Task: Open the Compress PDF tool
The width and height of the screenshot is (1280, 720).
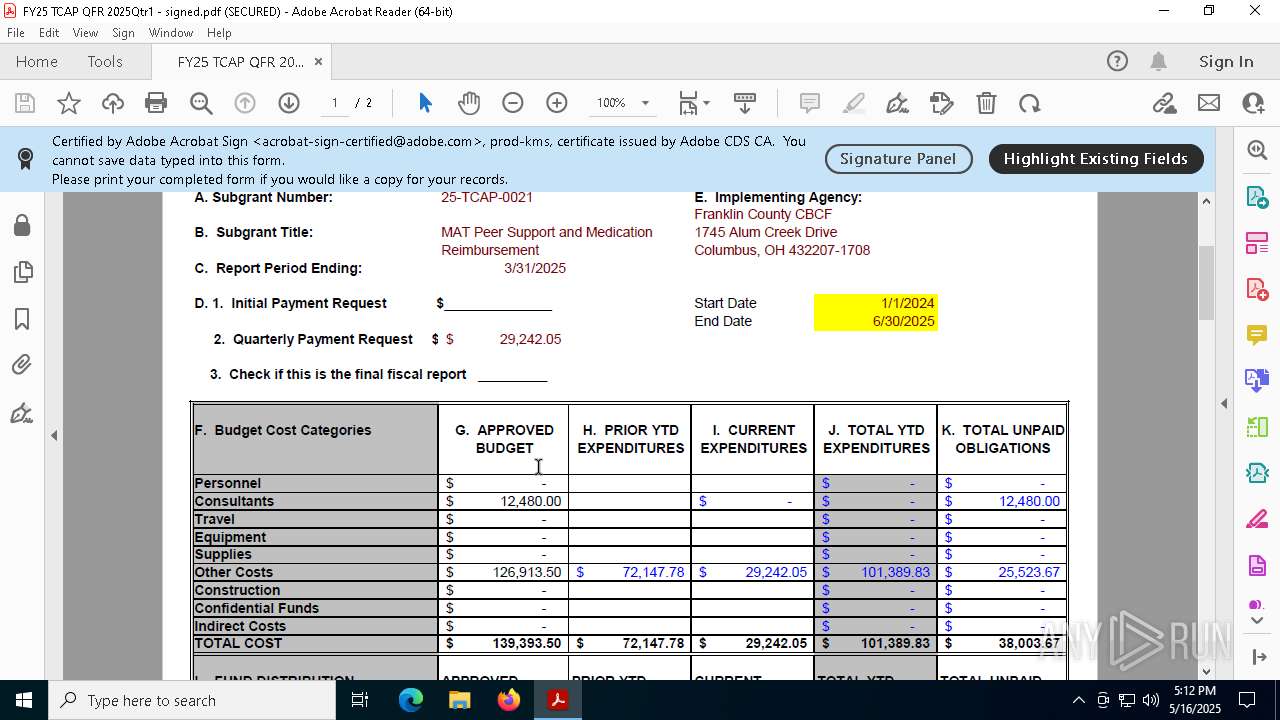Action: [1257, 473]
